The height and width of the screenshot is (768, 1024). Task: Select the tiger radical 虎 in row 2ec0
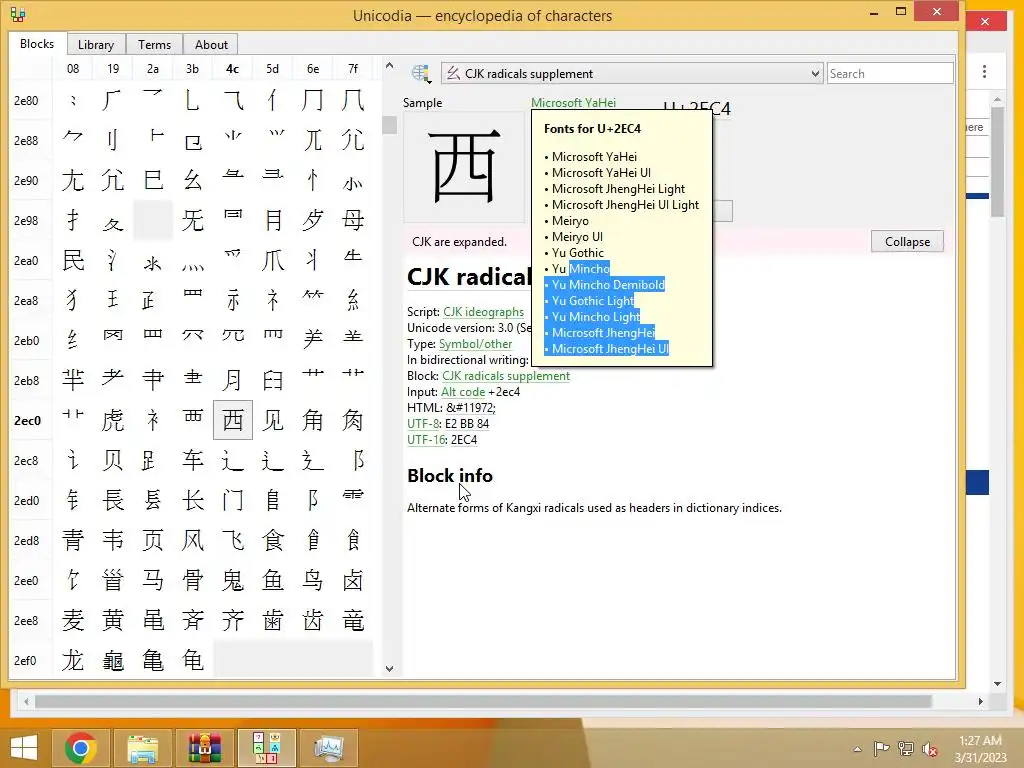point(113,420)
